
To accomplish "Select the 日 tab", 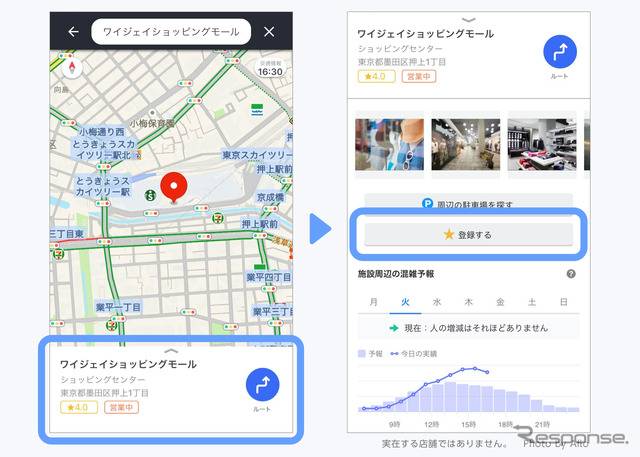I will pos(564,302).
